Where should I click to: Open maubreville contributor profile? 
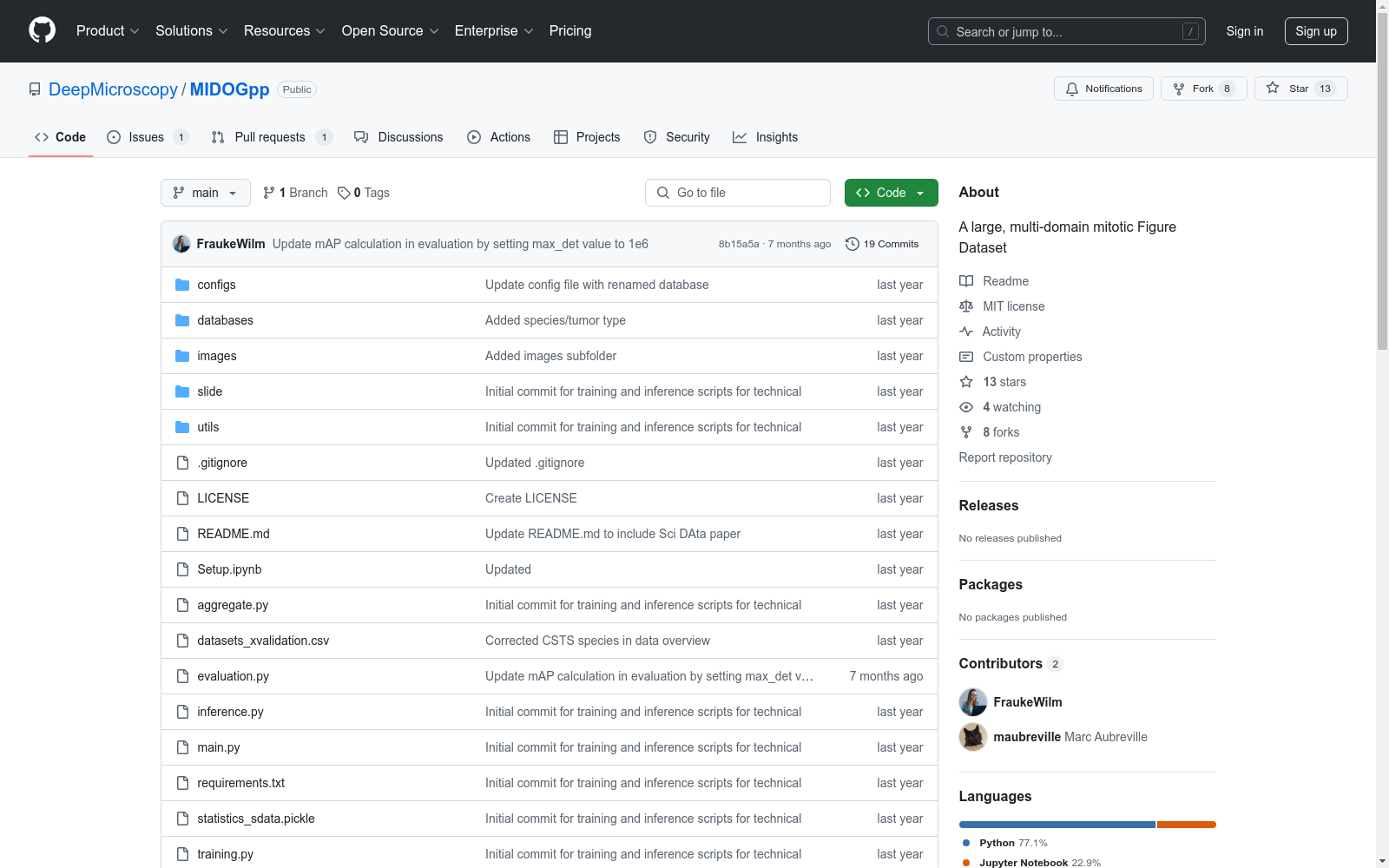pyautogui.click(x=1027, y=737)
